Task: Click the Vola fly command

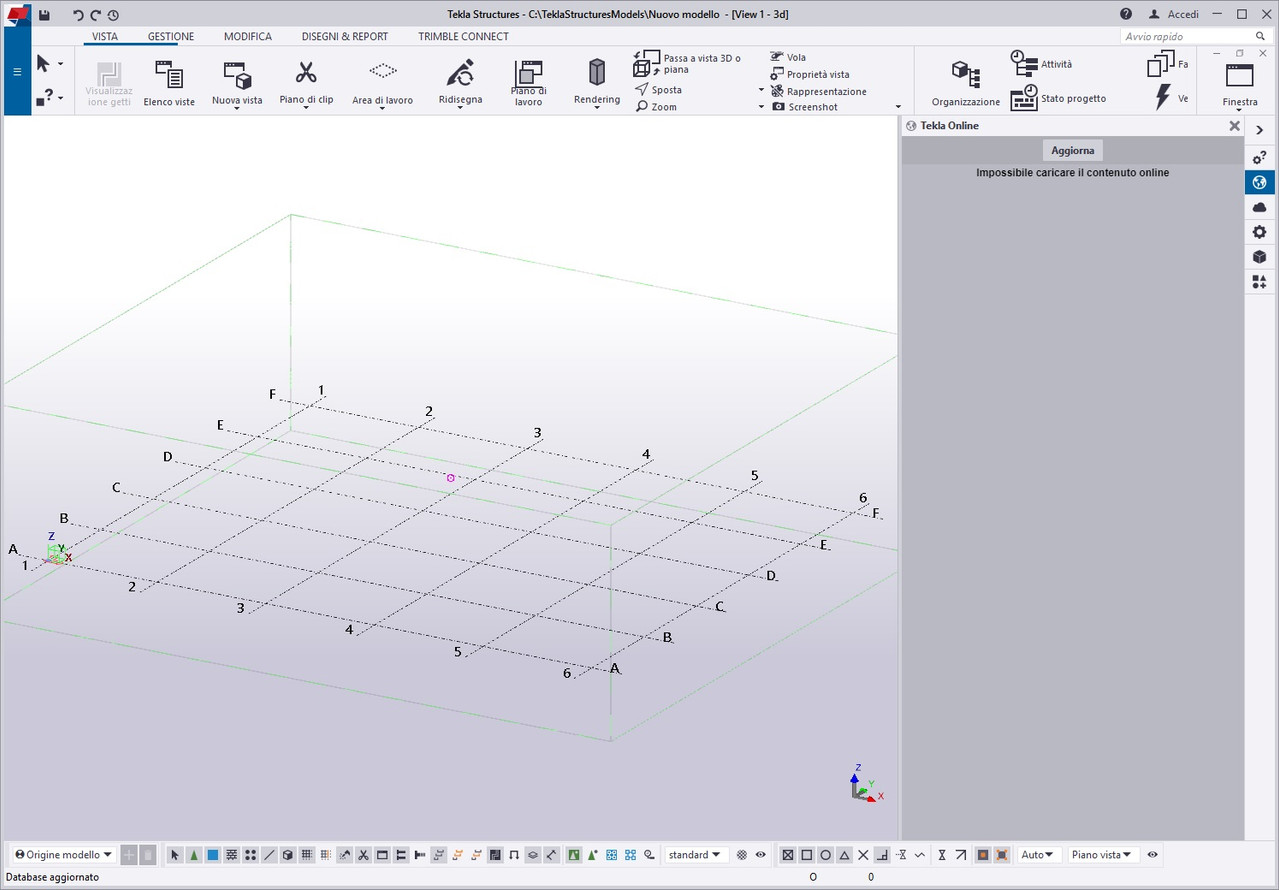Action: coord(788,58)
